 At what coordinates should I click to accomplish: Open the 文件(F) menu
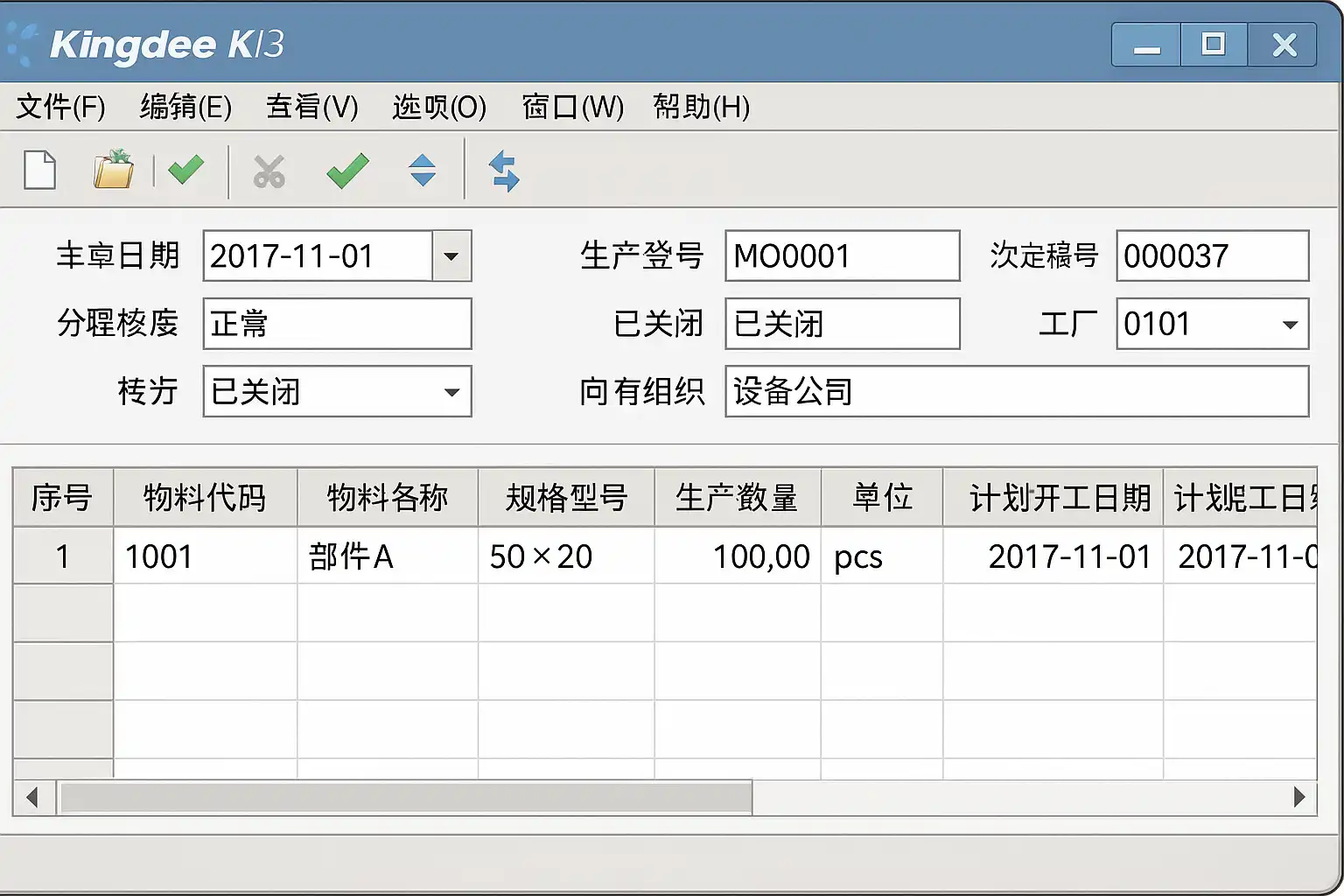point(60,107)
